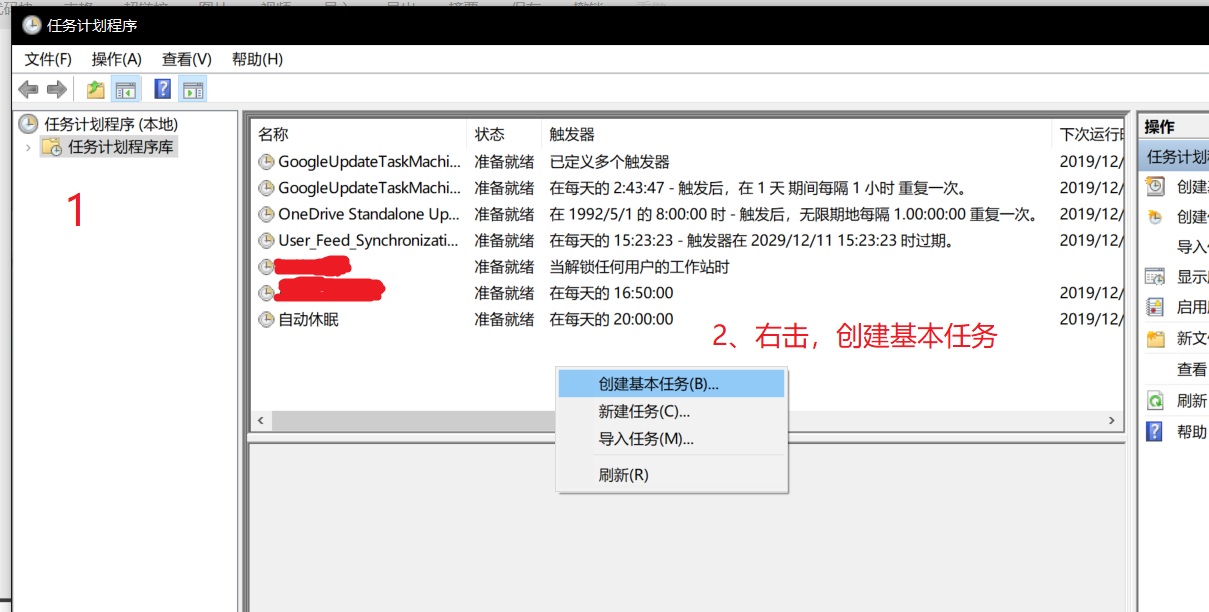Click the 新文件夹 folder icon in 操作 pane
The image size is (1209, 612).
1155,338
